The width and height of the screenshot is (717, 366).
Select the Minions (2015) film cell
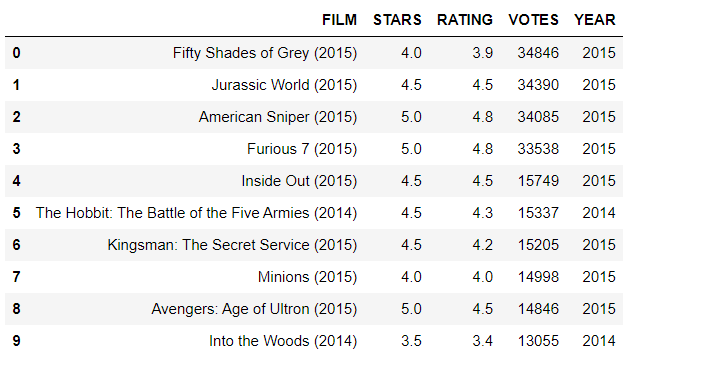pyautogui.click(x=307, y=277)
